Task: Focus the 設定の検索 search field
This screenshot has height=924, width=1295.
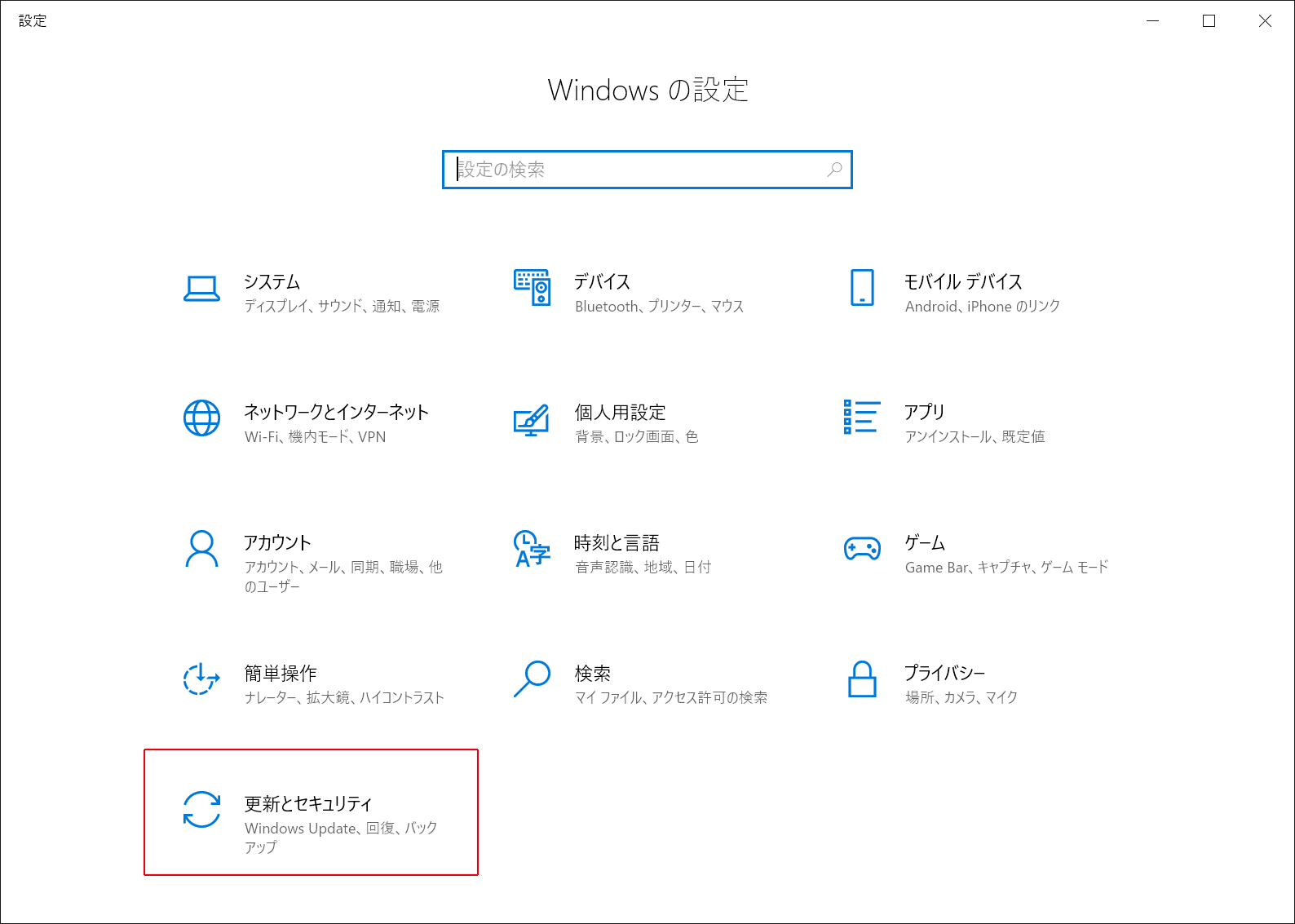Action: click(647, 170)
